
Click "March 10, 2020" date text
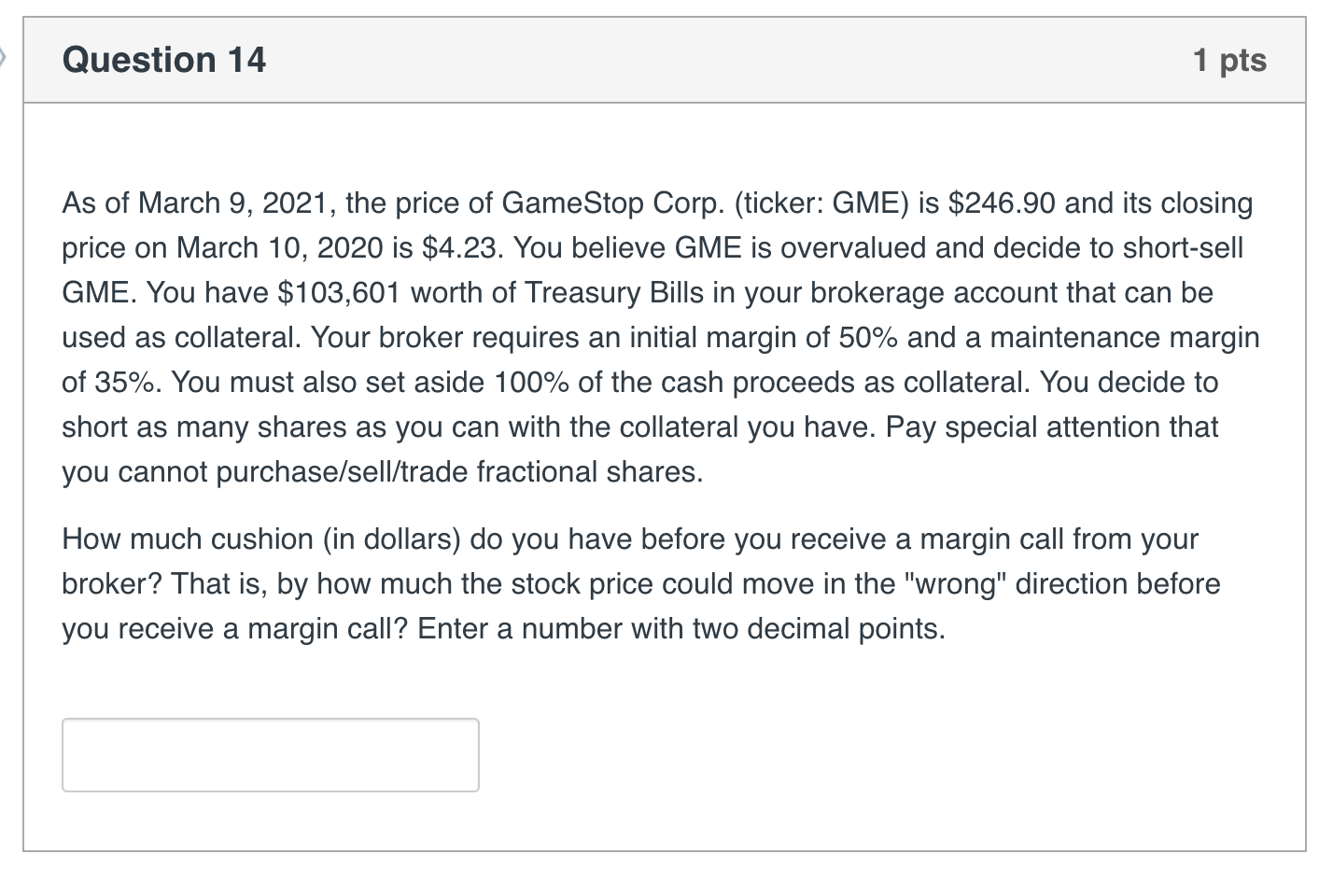[280, 247]
